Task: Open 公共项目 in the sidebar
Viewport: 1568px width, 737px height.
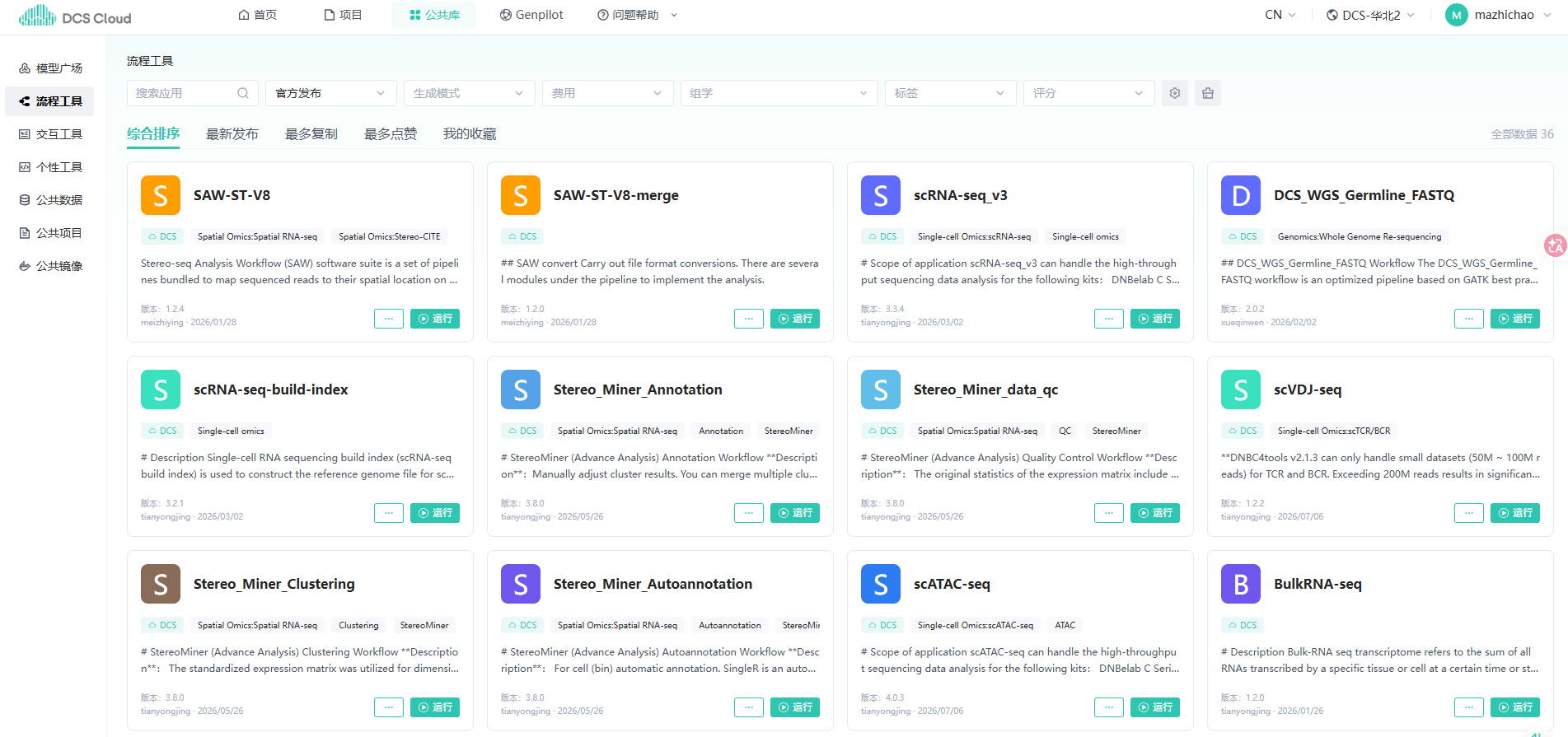Action: click(x=49, y=233)
